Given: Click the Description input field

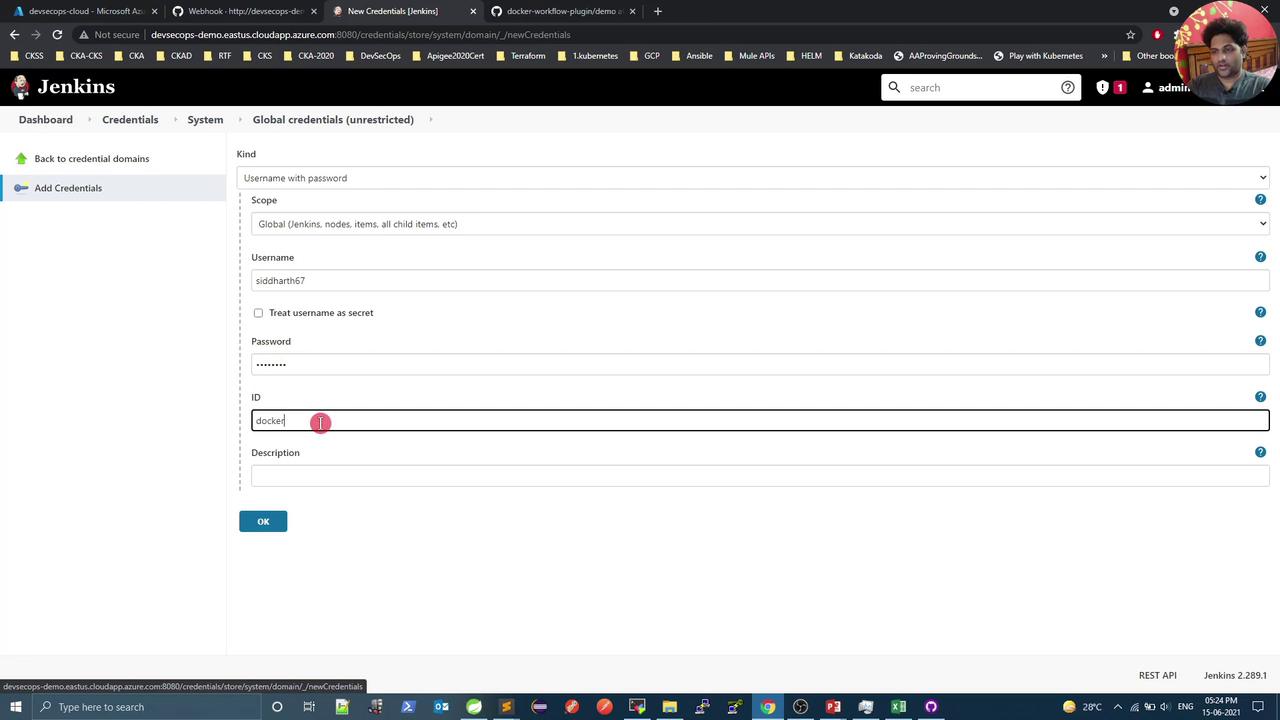Looking at the screenshot, I should click(x=760, y=476).
